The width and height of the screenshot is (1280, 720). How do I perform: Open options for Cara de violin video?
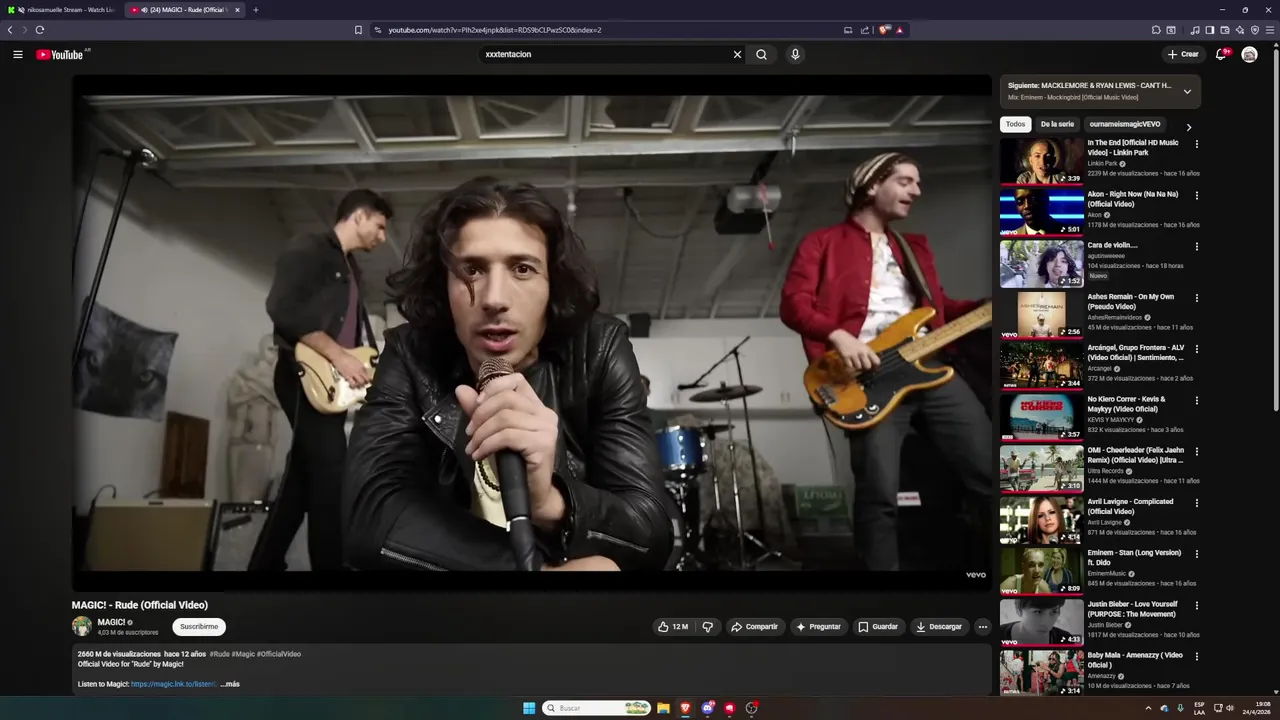[x=1196, y=246]
